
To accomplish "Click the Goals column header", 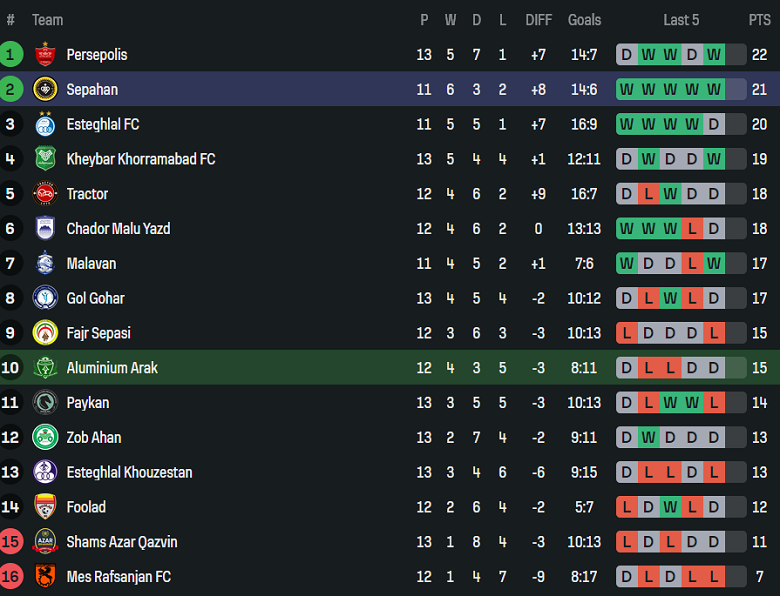I will [584, 20].
